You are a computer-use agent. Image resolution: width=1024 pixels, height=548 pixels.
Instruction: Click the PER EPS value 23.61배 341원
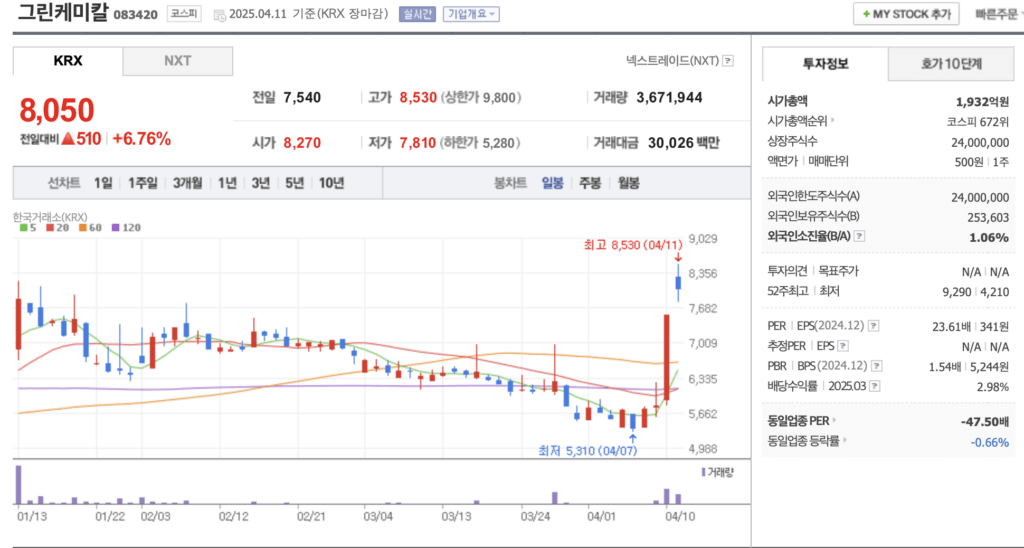tap(970, 326)
